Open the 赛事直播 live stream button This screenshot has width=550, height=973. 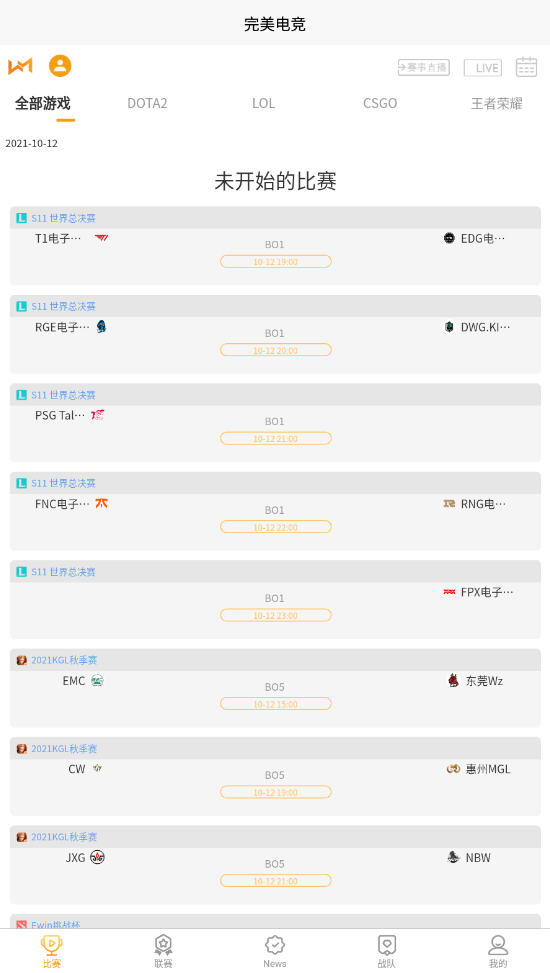pyautogui.click(x=424, y=67)
